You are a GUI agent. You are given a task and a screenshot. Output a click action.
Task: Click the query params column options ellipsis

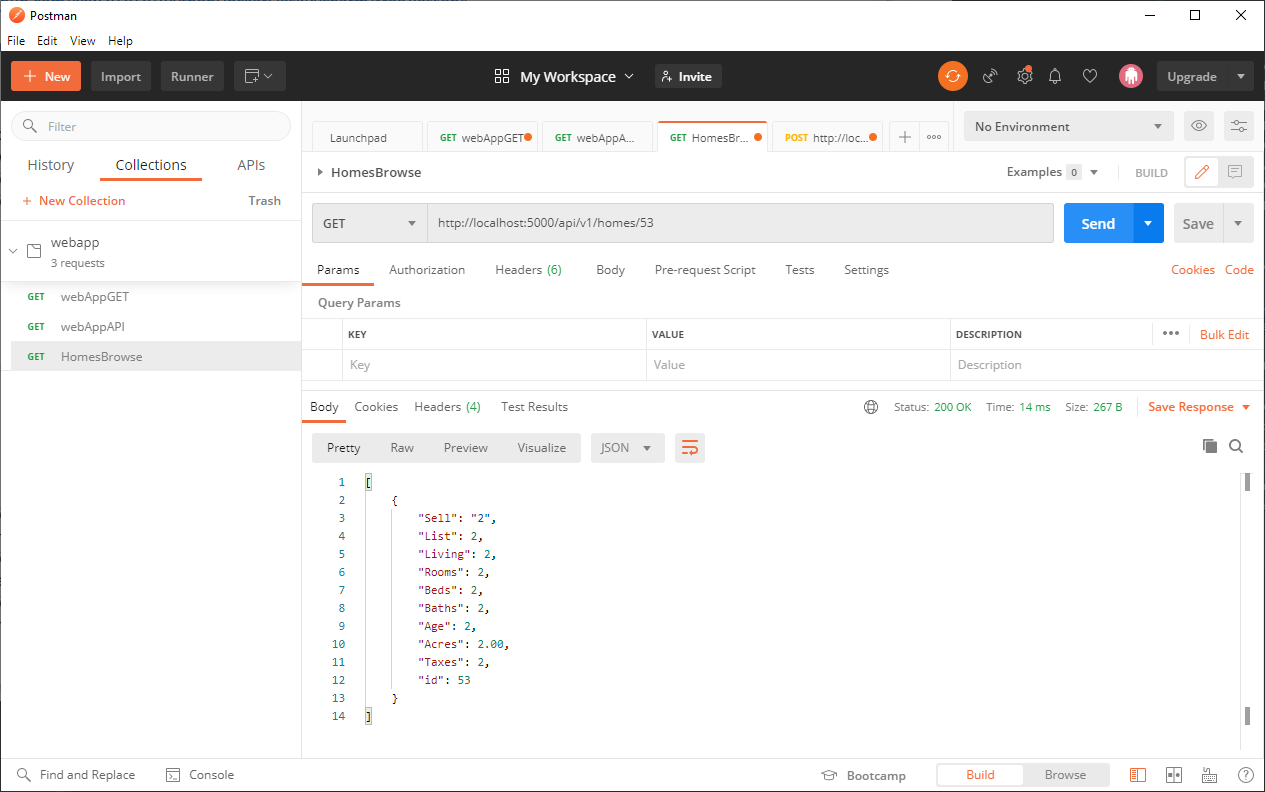click(x=1171, y=334)
